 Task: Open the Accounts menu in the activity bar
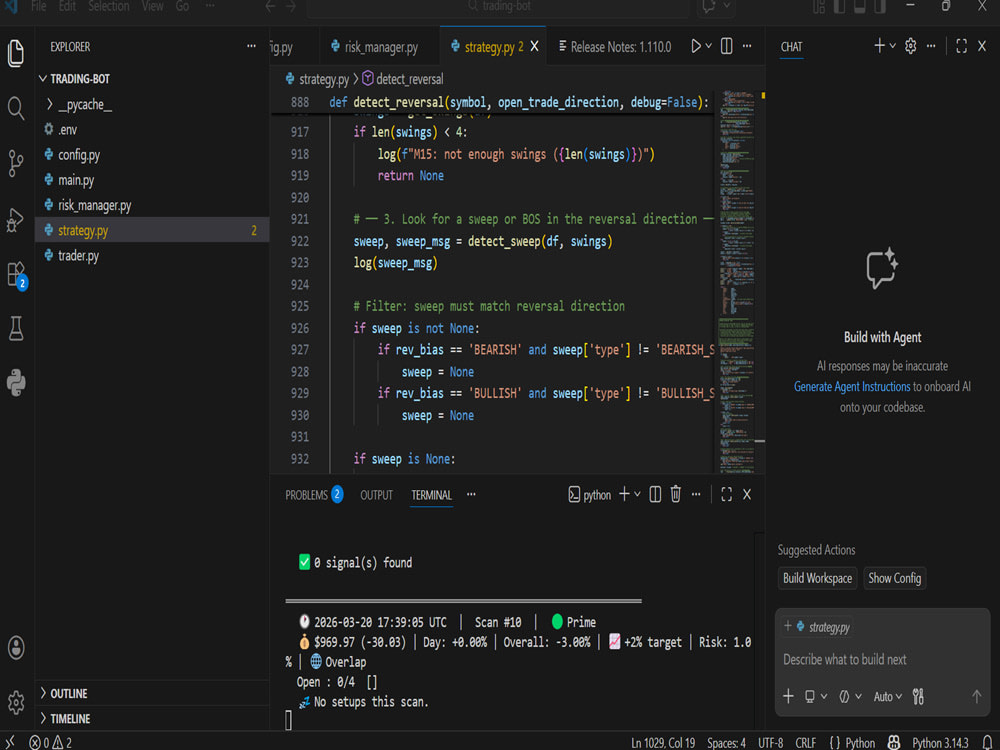click(x=16, y=647)
